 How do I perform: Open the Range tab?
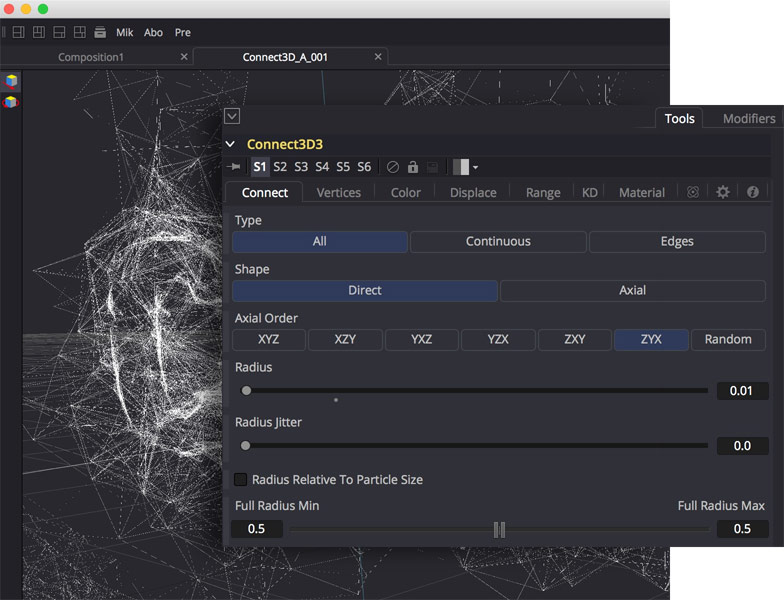point(543,192)
